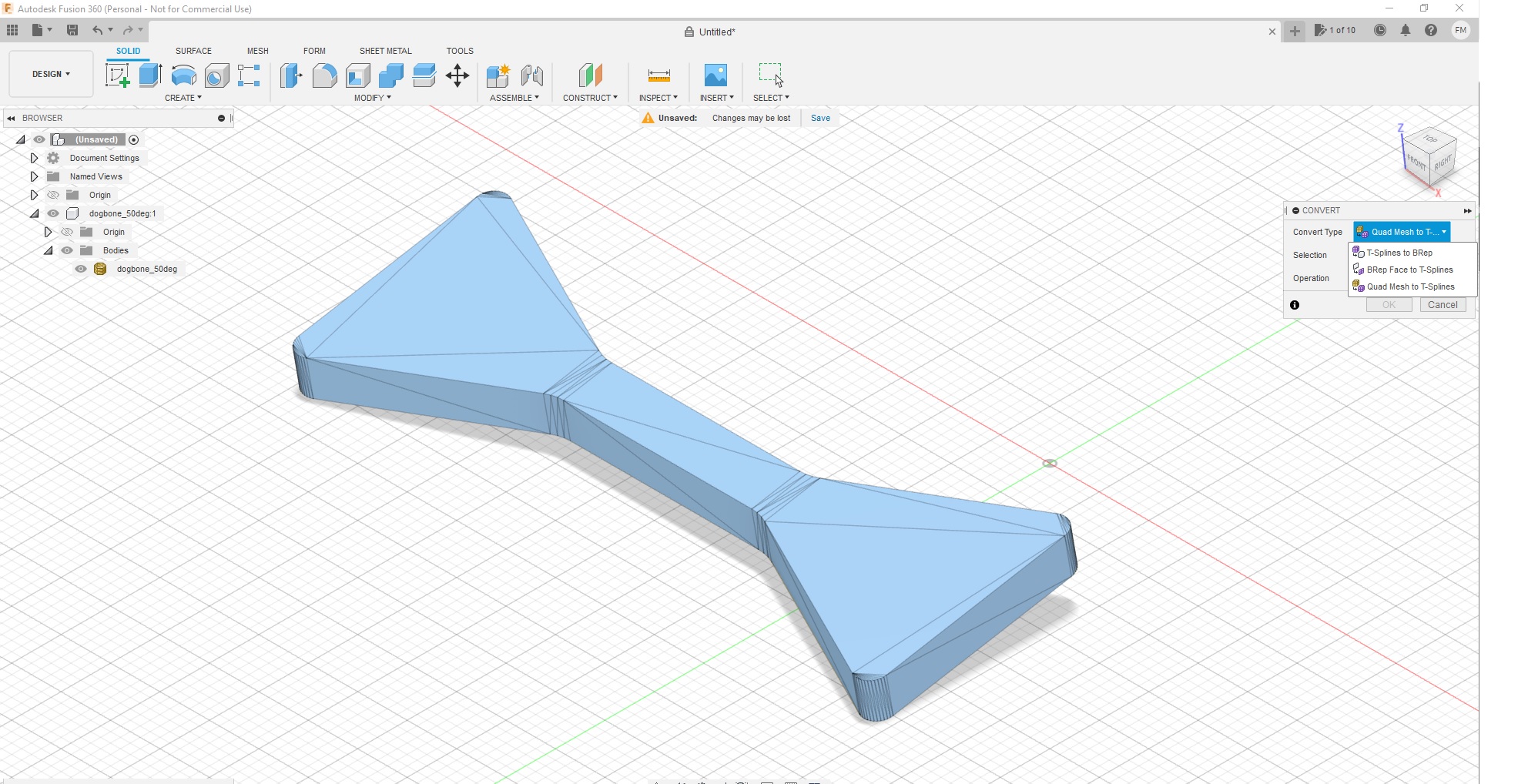Toggle visibility of Bodies folder

[67, 250]
